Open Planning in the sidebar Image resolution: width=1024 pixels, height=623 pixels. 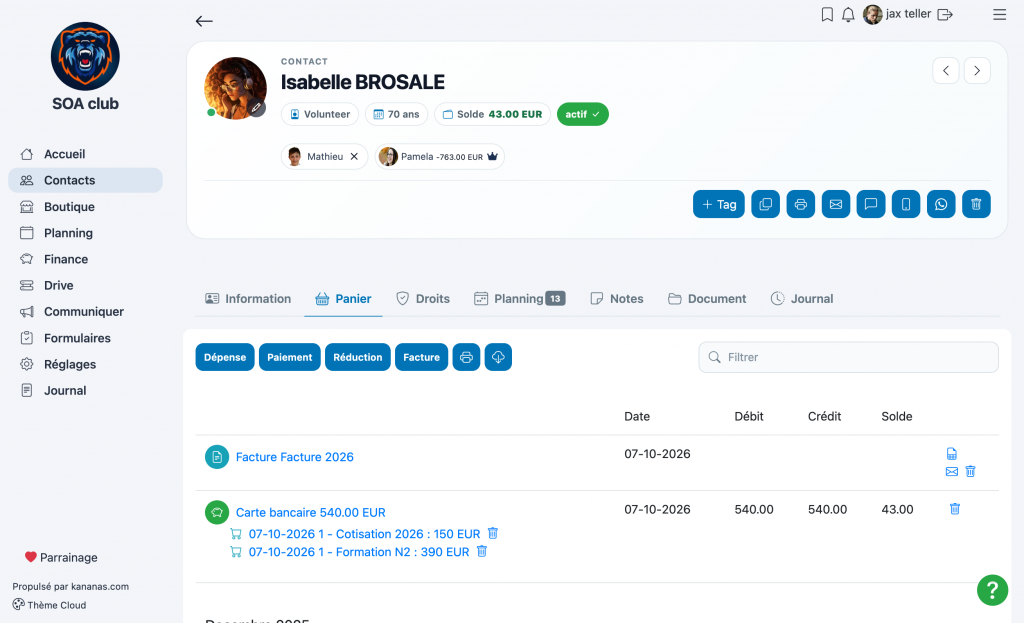coord(86,233)
